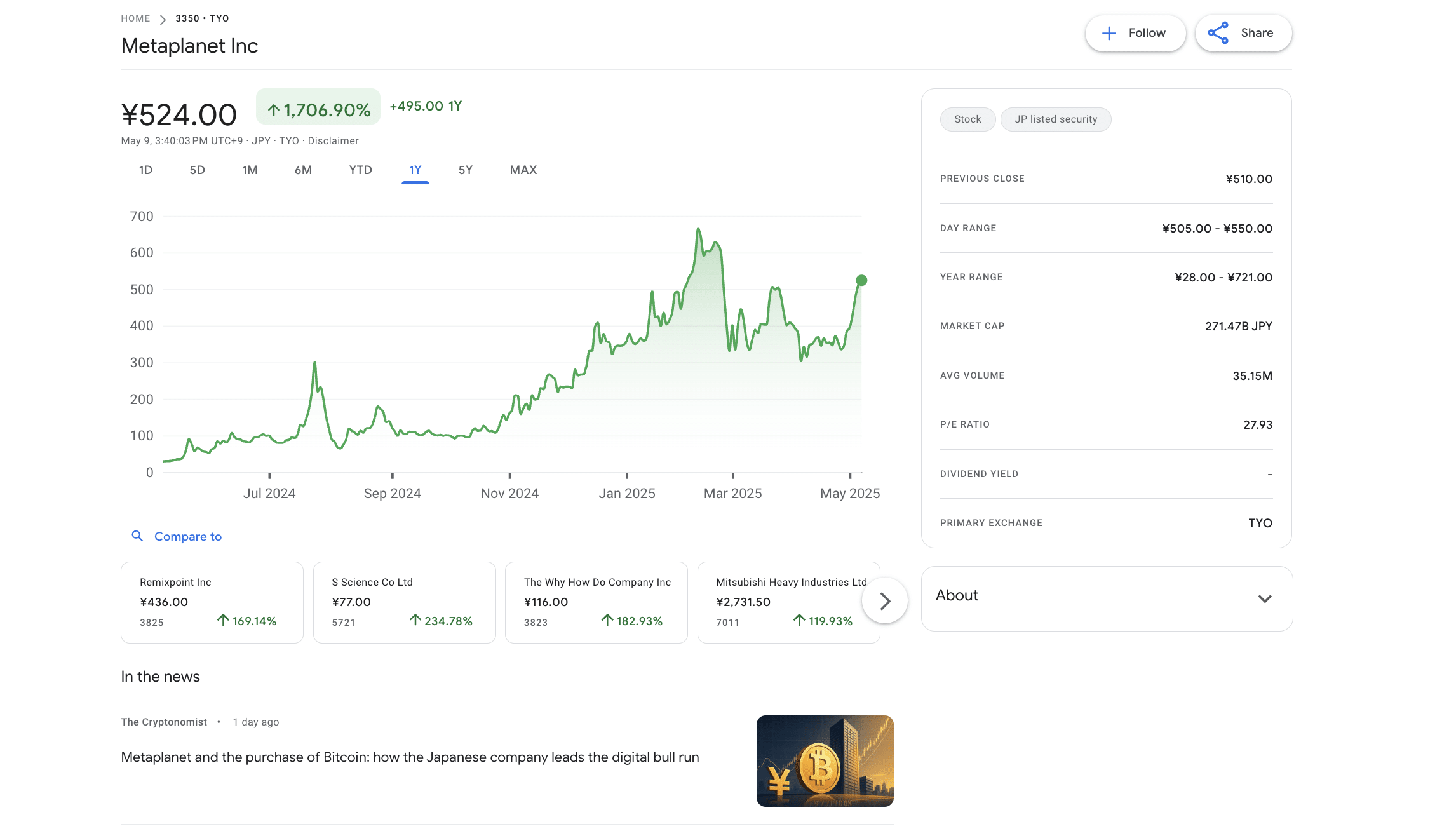Screen dimensions: 1456x831
Task: Click up arrow beside Mitsubishi 119.93%
Action: click(x=799, y=619)
